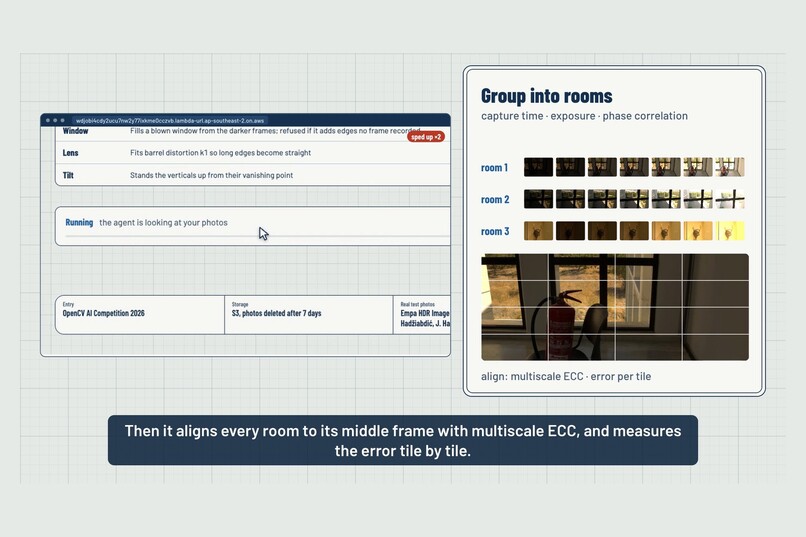Select the 'Tilt' row label
This screenshot has width=806, height=537.
(x=68, y=175)
